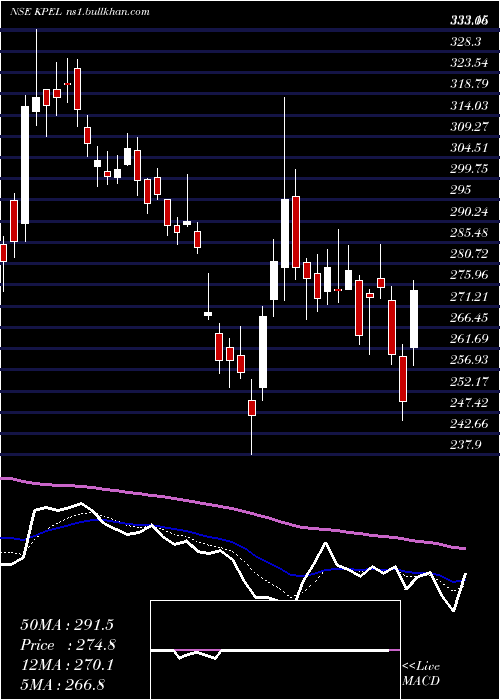This screenshot has height=700, width=500.
Task: Click the 290.24 price axis label
Action: (469, 212)
